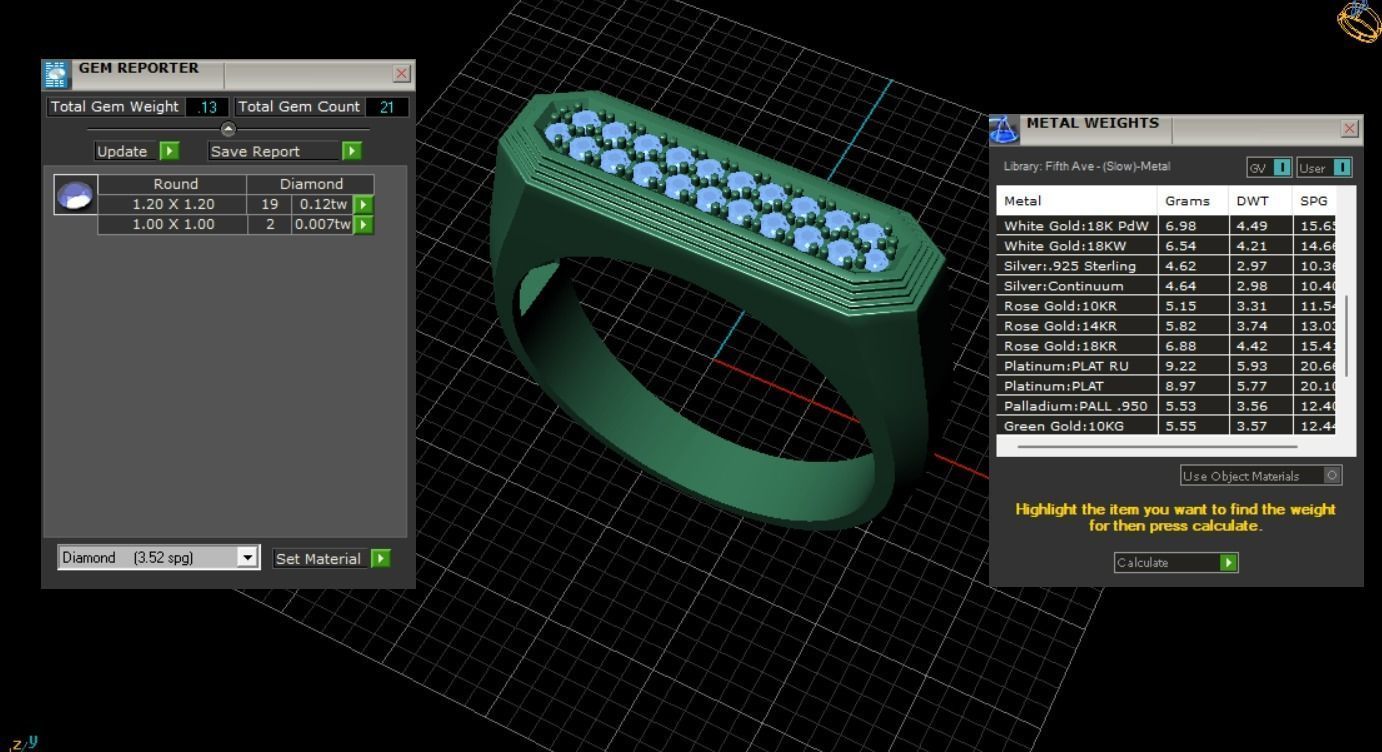Click the metal list vertical scrollbar
This screenshot has height=752, width=1382.
click(x=1348, y=336)
